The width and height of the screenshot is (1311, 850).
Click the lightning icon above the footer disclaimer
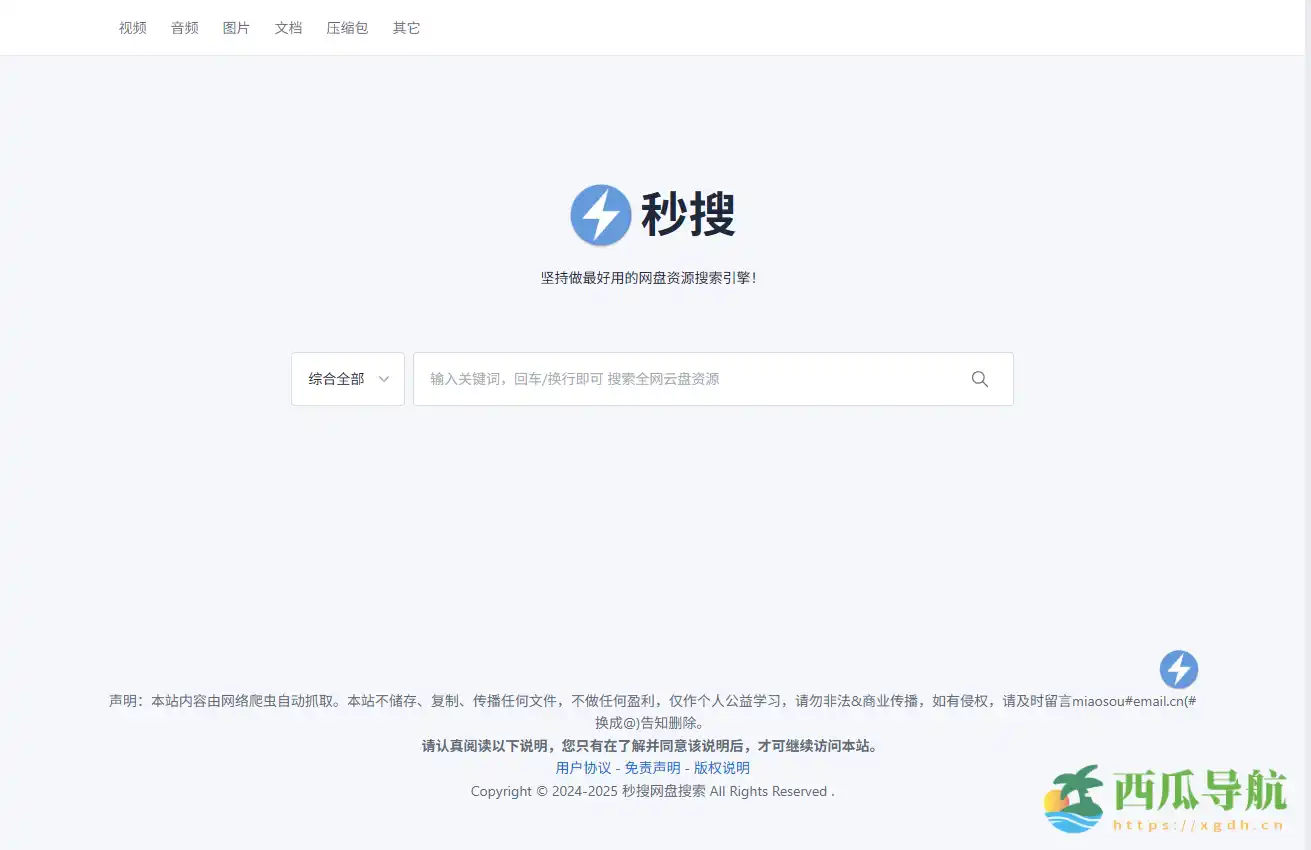pos(1178,669)
